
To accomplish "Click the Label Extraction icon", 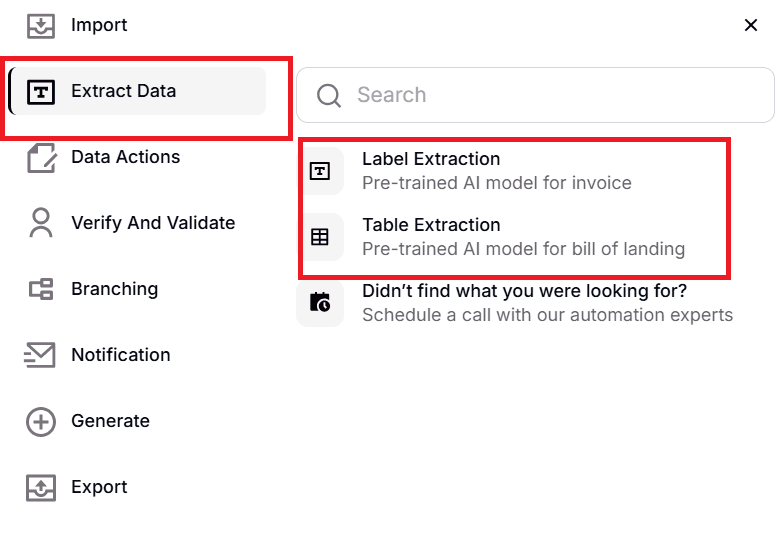I will (320, 171).
